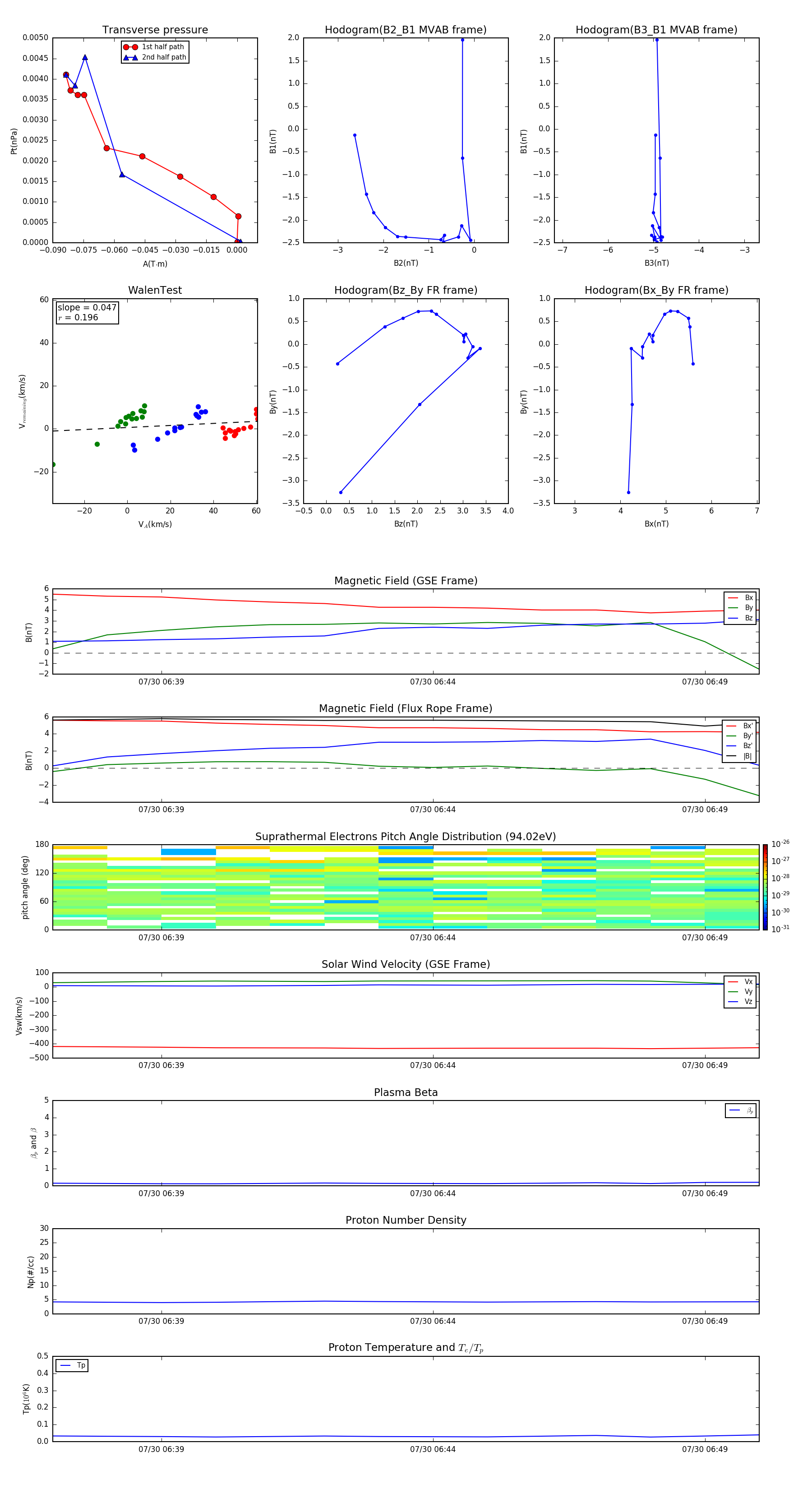
Task: Click "07/30 06:44" tick under Plasma Beta panel
Action: click(433, 1193)
